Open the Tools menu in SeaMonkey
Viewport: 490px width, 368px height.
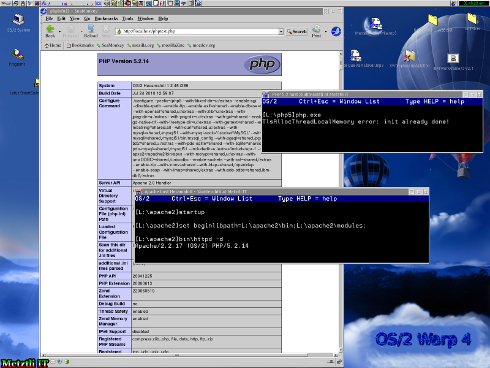click(128, 19)
